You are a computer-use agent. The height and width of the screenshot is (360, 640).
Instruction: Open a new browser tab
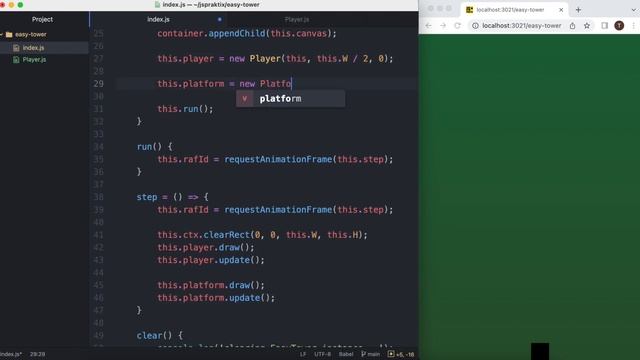click(x=578, y=10)
